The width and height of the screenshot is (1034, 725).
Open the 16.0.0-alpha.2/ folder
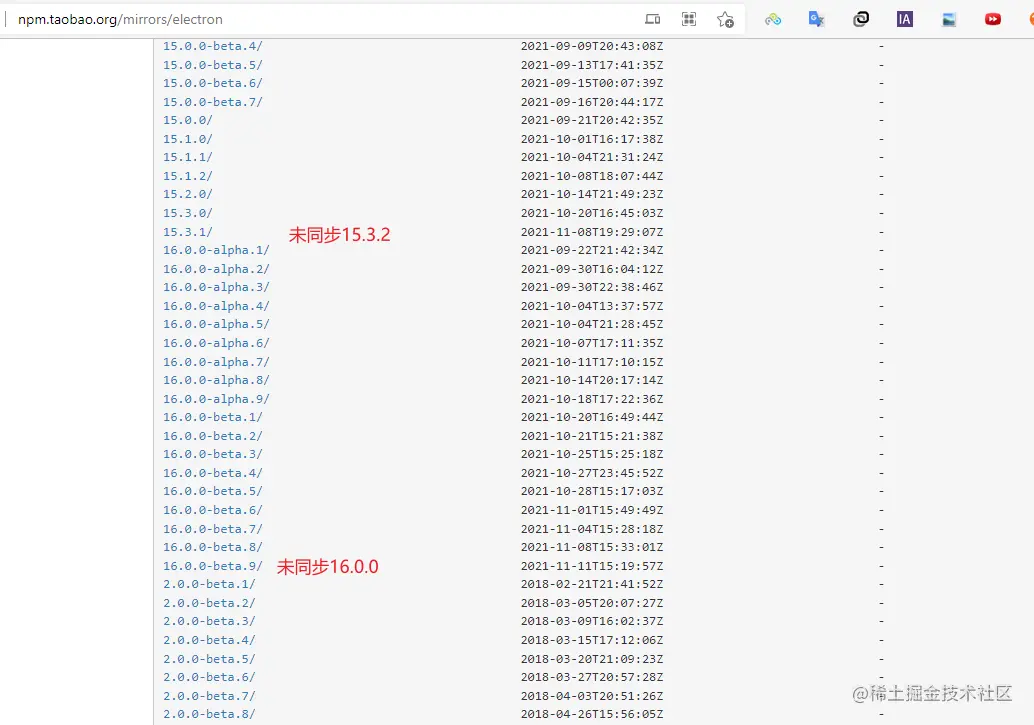(x=216, y=269)
